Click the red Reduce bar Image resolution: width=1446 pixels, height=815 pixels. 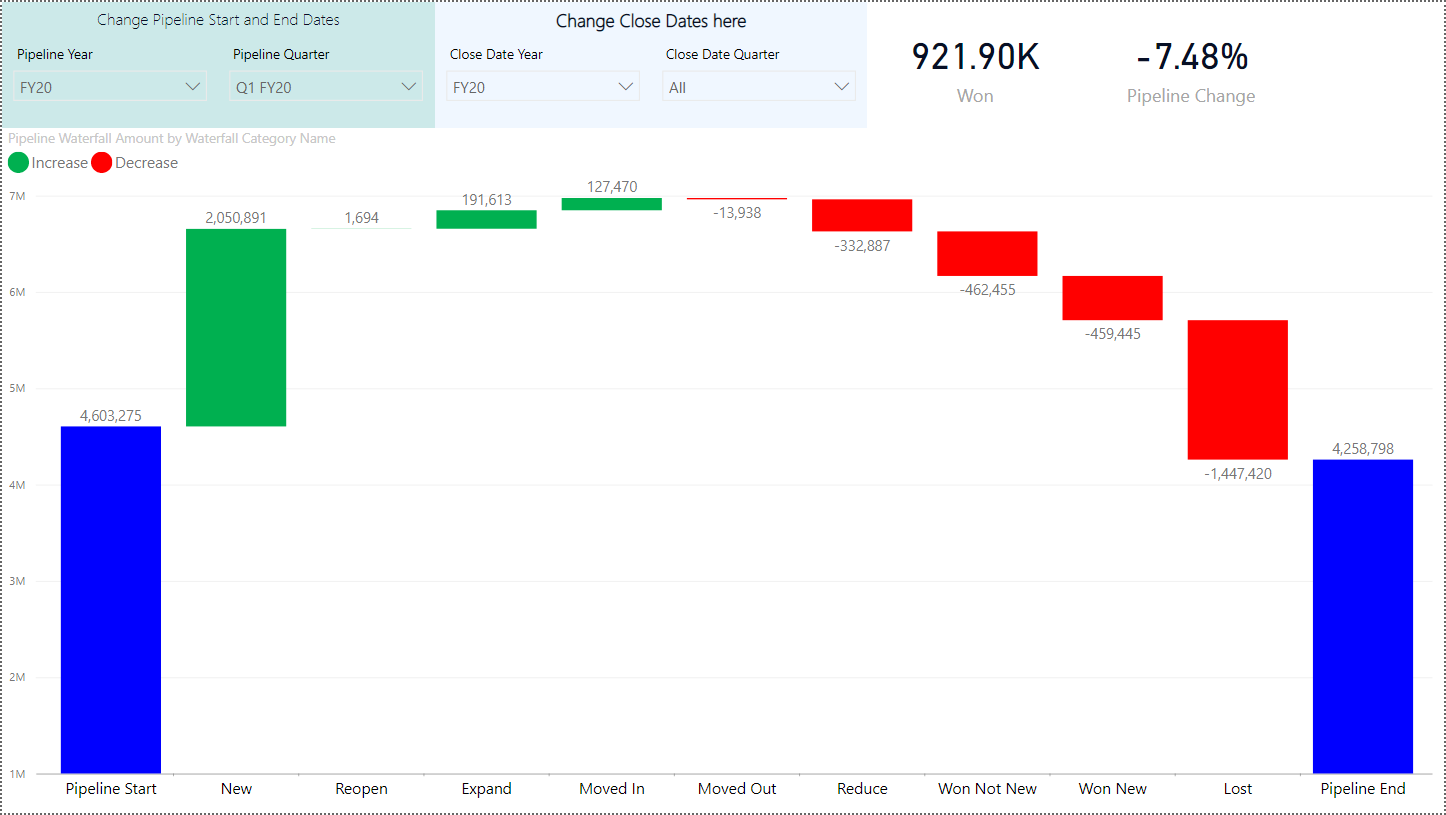[862, 215]
